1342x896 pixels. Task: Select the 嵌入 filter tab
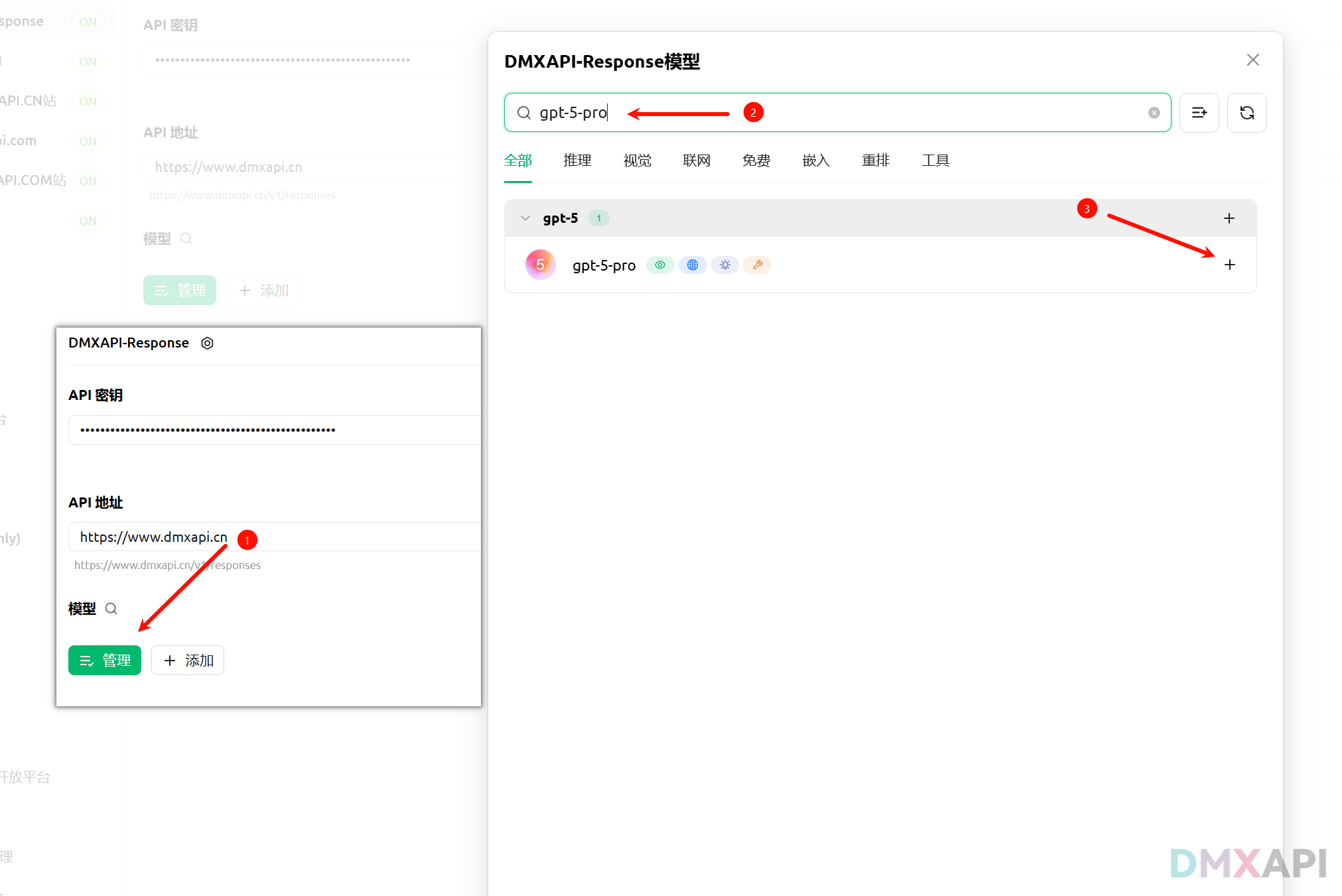point(815,160)
